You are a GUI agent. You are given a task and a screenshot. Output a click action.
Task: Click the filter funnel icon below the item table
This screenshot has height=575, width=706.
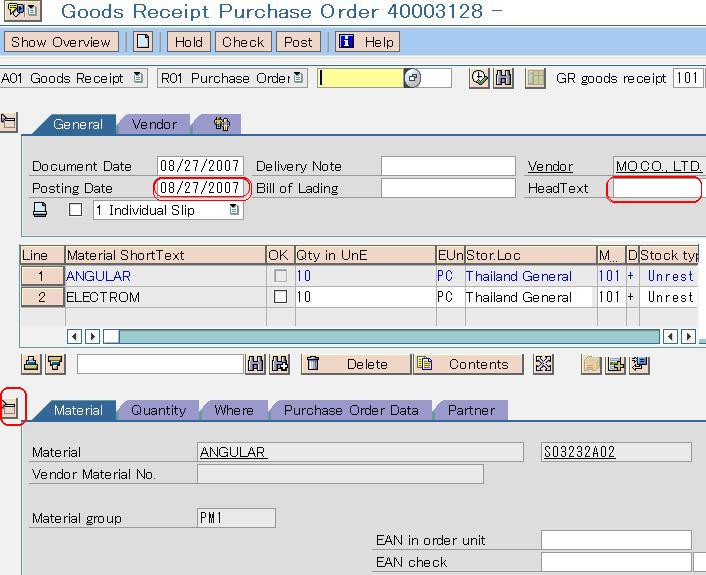coord(55,363)
